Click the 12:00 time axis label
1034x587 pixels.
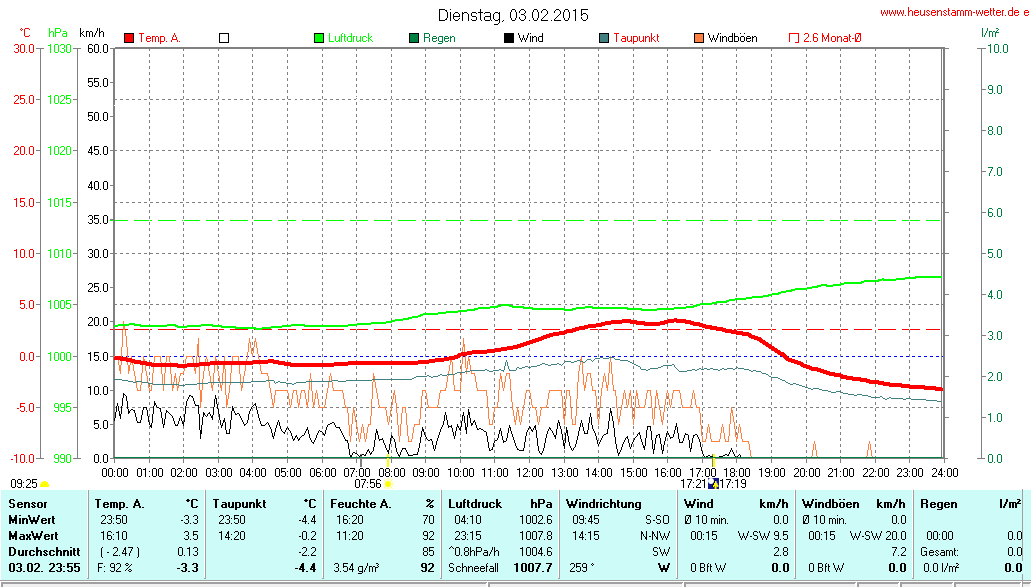pyautogui.click(x=529, y=471)
